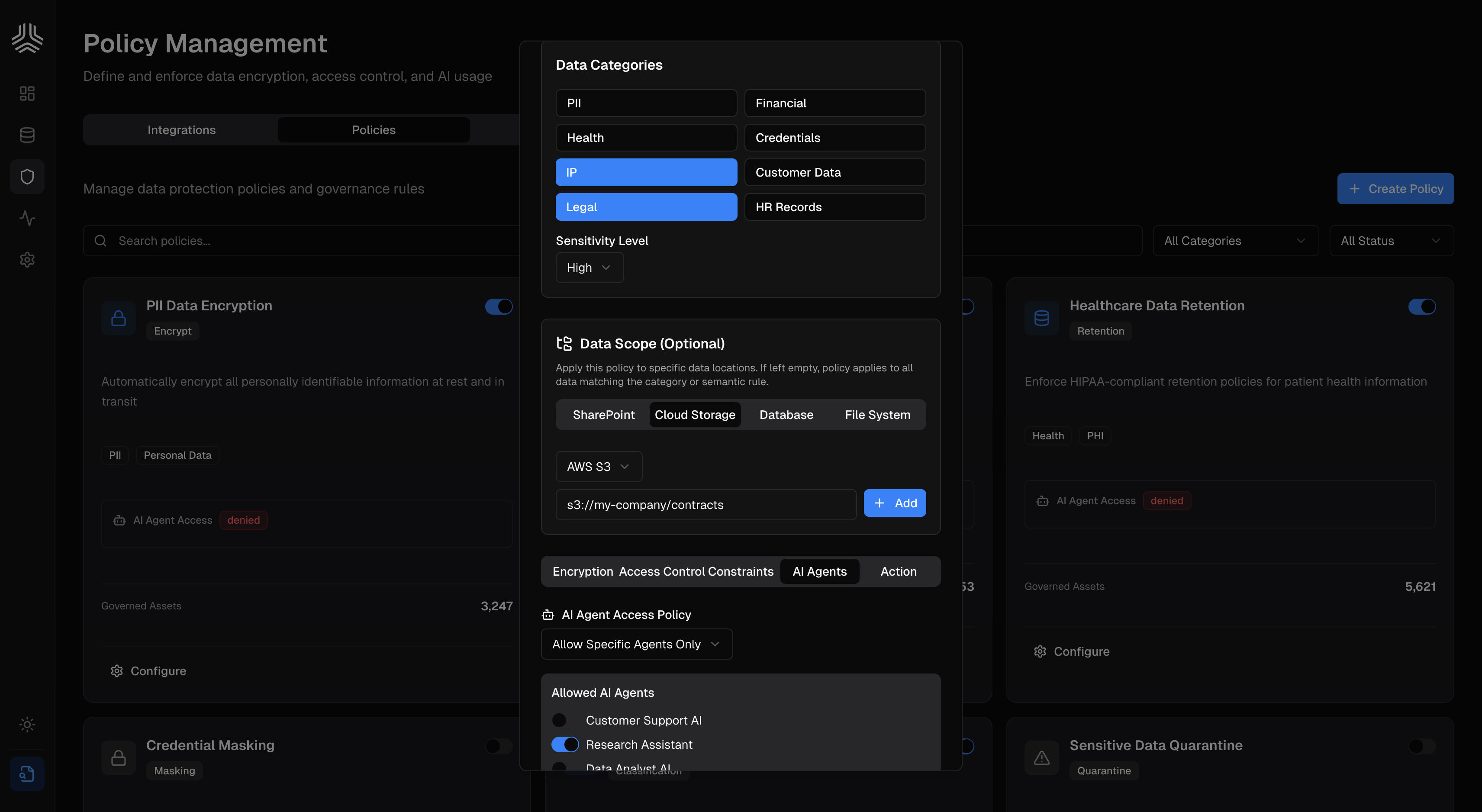The height and width of the screenshot is (812, 1482).
Task: Click the Credential Masking lock icon
Action: tap(119, 757)
